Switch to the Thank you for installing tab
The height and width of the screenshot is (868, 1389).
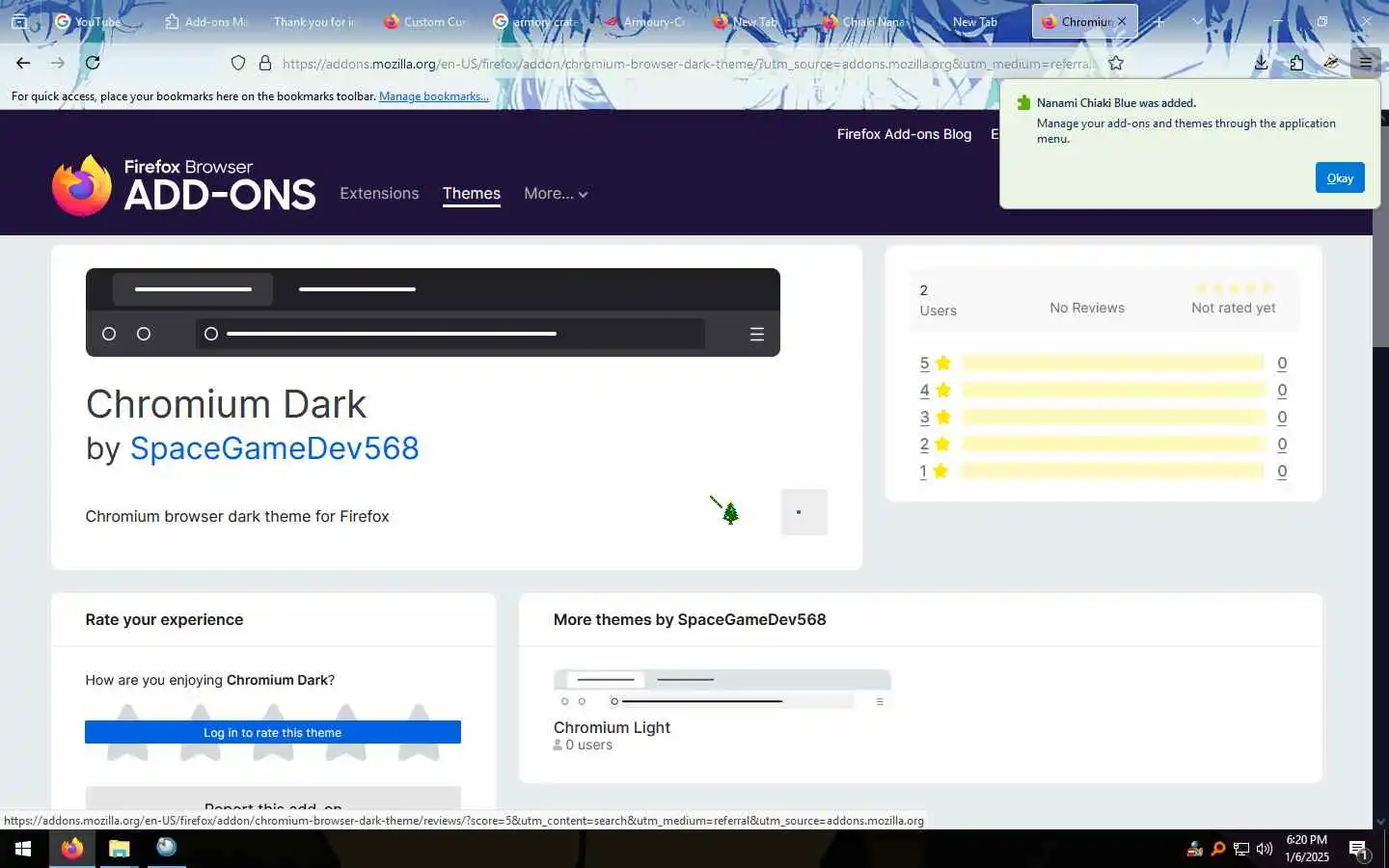click(315, 21)
